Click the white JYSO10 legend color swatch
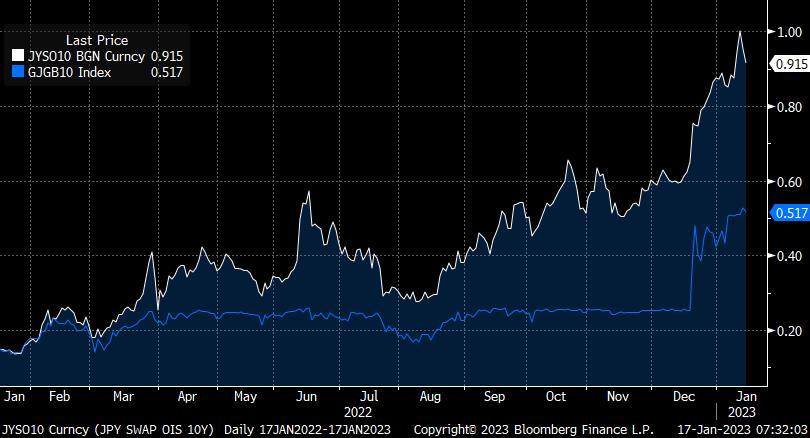The height and width of the screenshot is (438, 810). pos(17,57)
